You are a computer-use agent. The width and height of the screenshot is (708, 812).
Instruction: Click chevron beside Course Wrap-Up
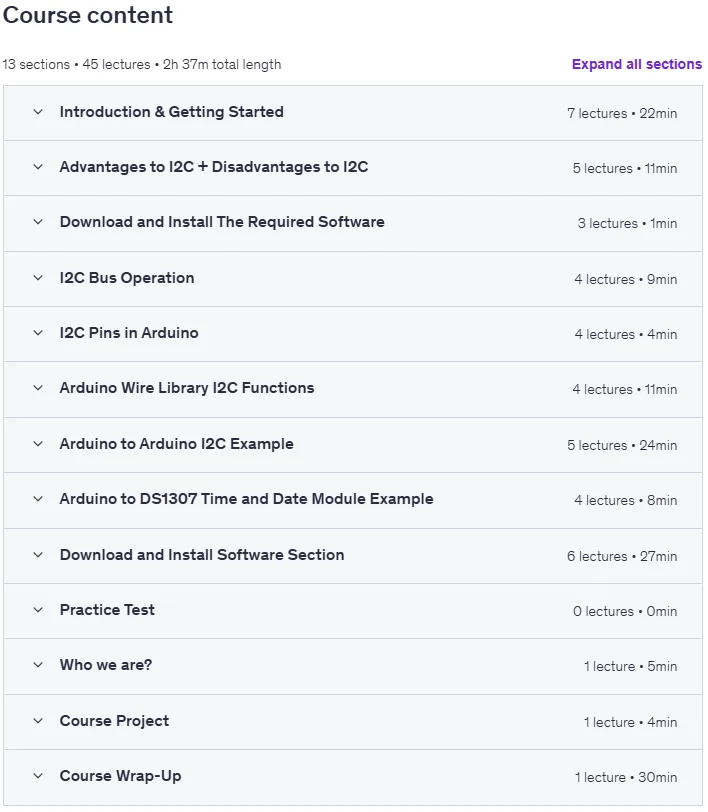pos(38,776)
